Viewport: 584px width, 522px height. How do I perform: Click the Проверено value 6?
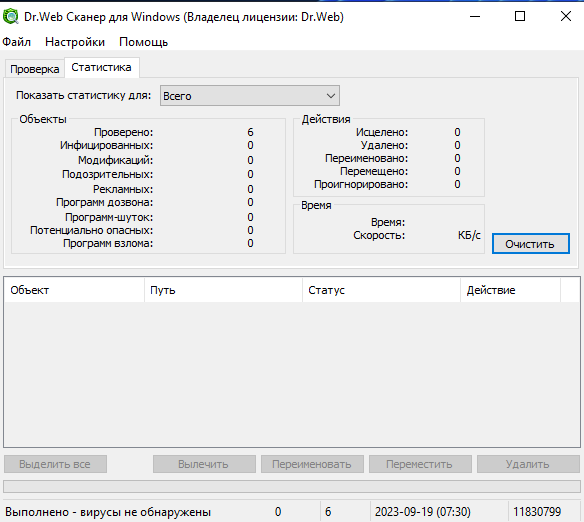point(250,132)
